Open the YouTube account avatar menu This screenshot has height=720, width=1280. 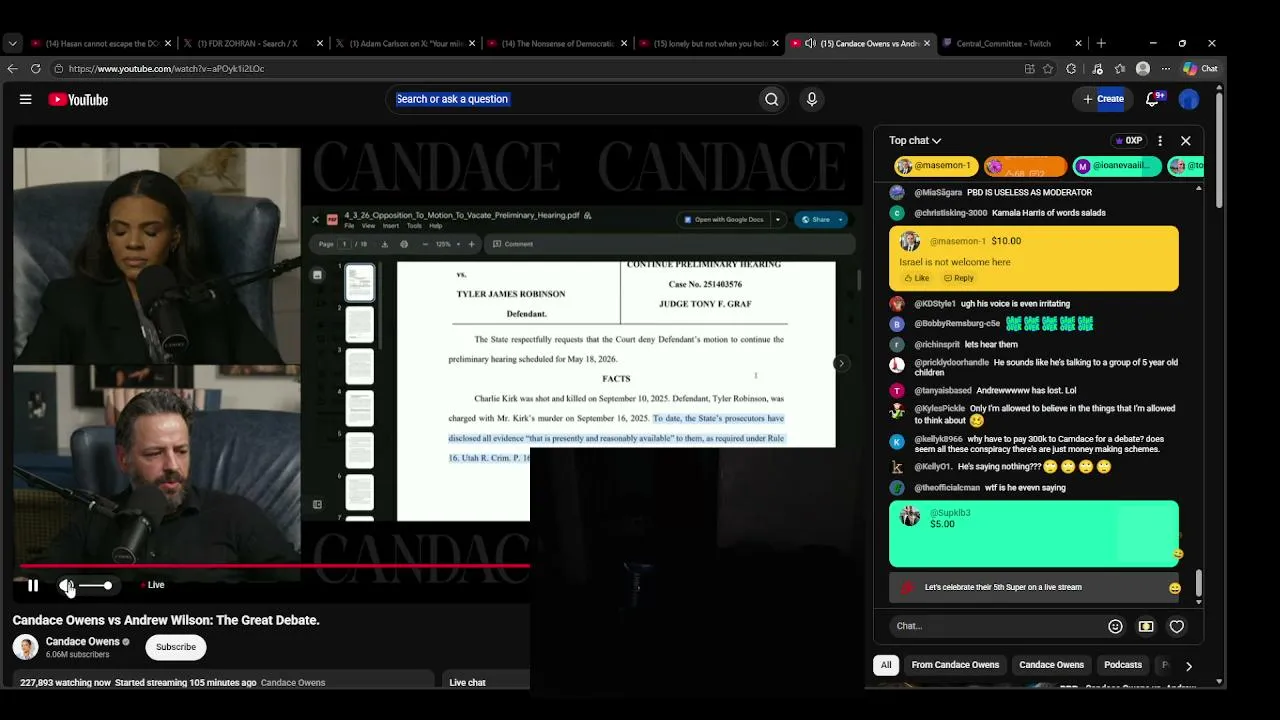click(x=1189, y=99)
